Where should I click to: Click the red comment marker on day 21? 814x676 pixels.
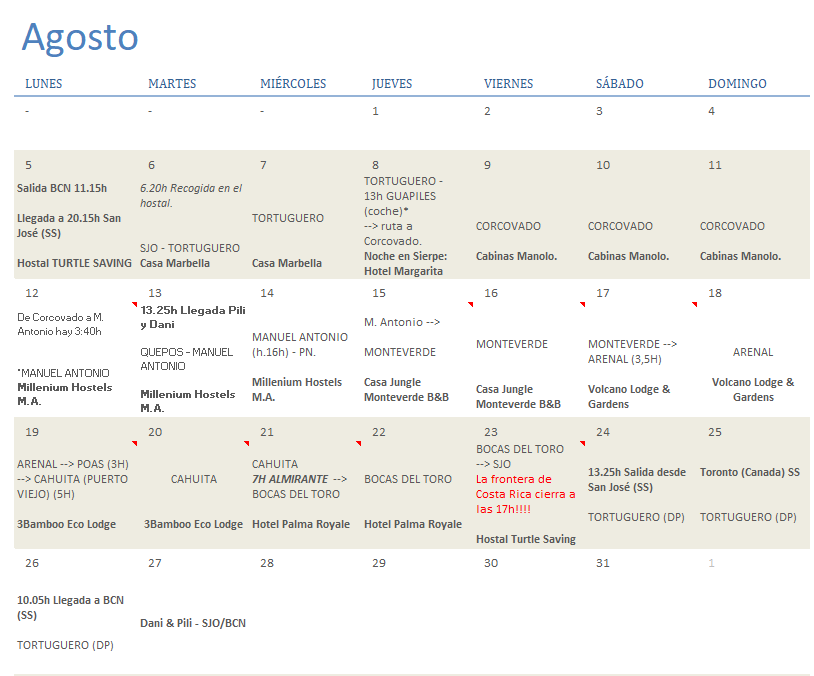click(x=358, y=442)
